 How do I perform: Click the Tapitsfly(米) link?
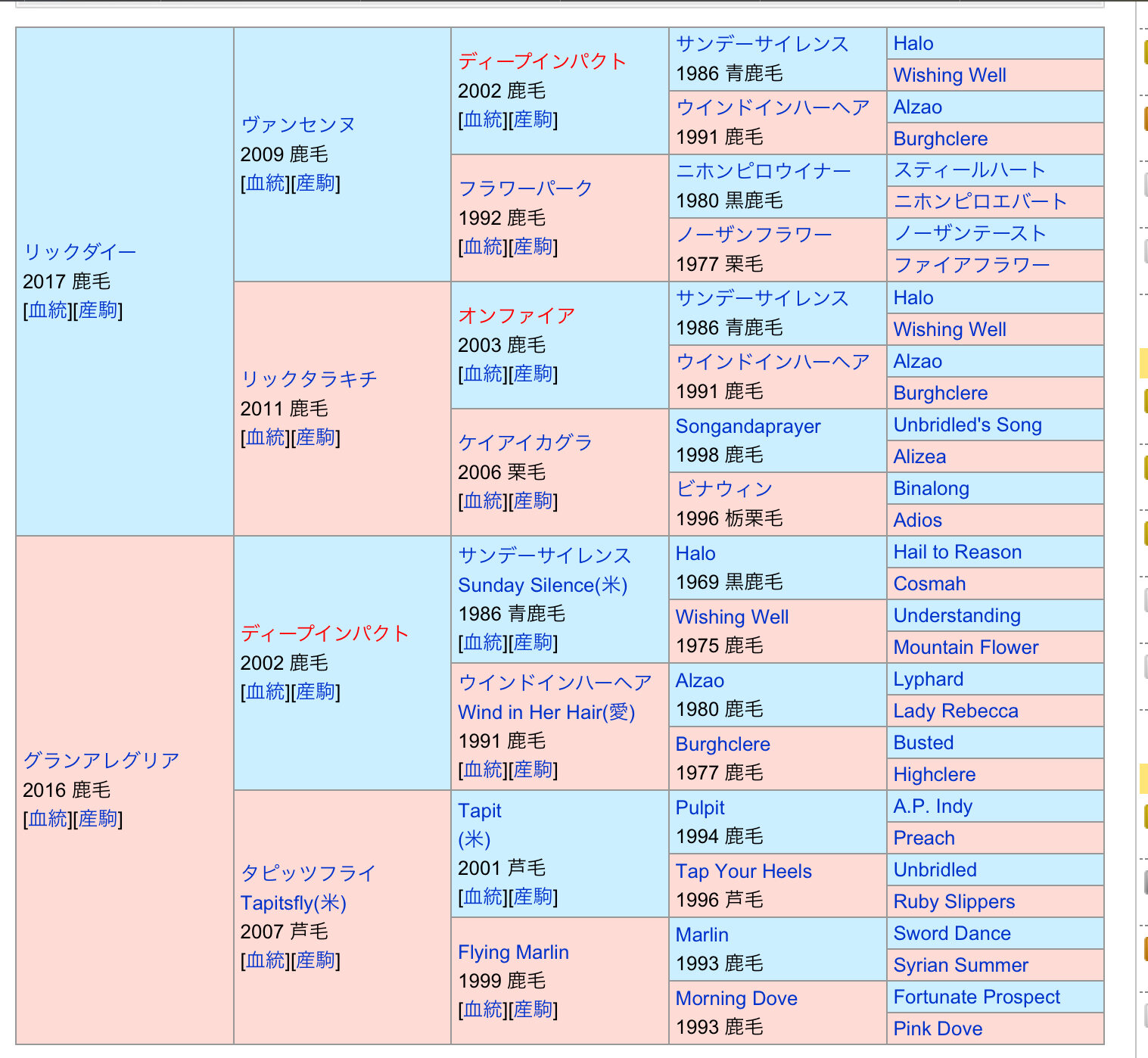[x=293, y=903]
